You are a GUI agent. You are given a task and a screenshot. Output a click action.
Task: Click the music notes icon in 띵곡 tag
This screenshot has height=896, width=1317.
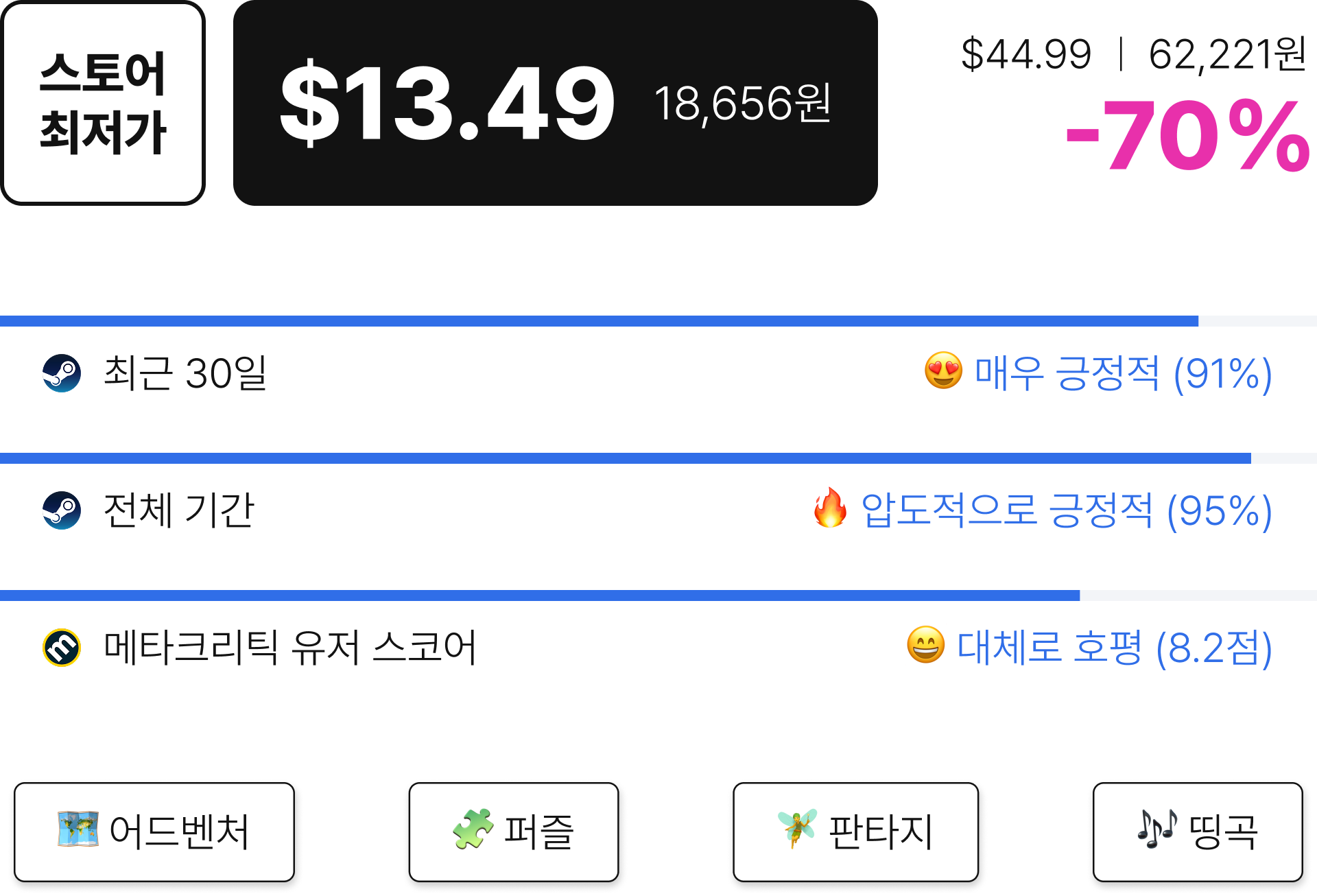coord(1157,829)
